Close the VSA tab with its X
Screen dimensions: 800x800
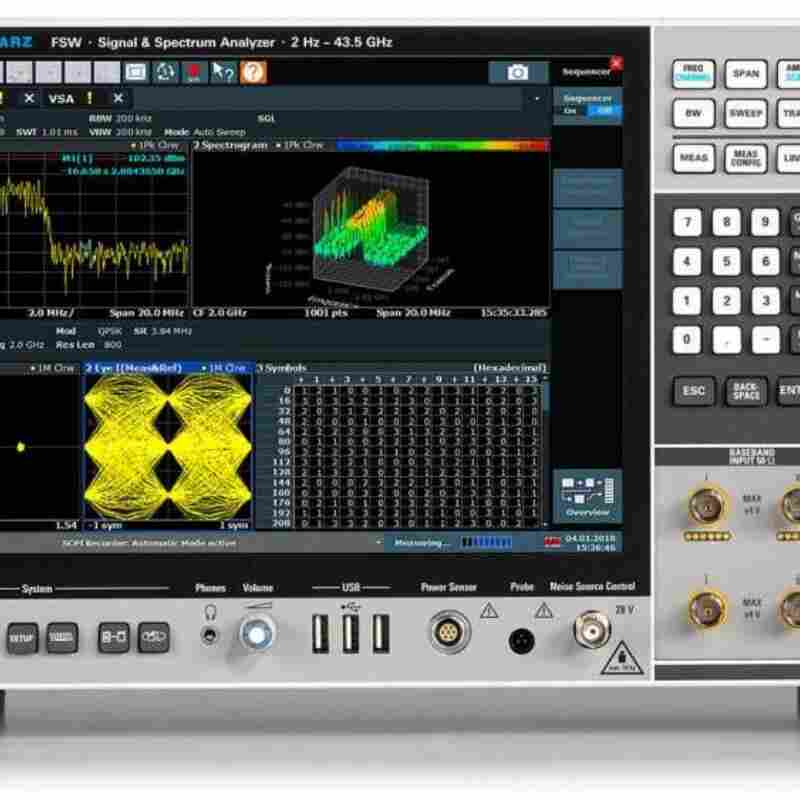click(x=118, y=98)
